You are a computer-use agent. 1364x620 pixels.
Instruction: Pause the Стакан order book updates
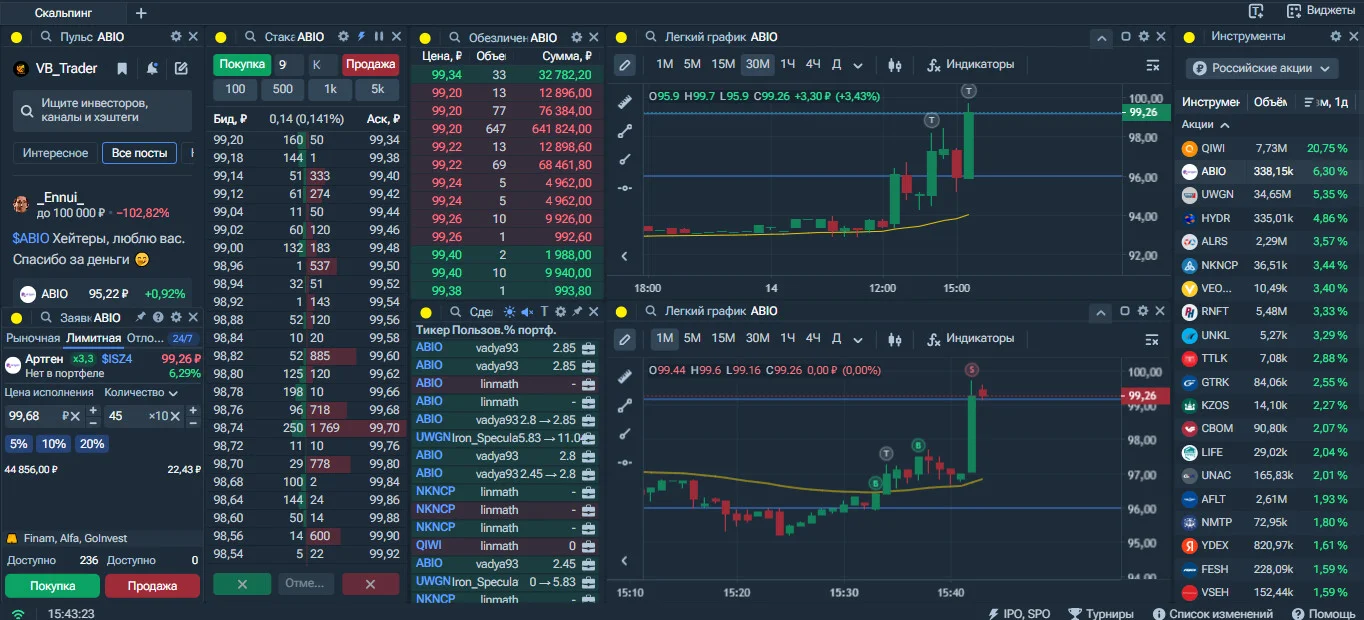pos(379,36)
